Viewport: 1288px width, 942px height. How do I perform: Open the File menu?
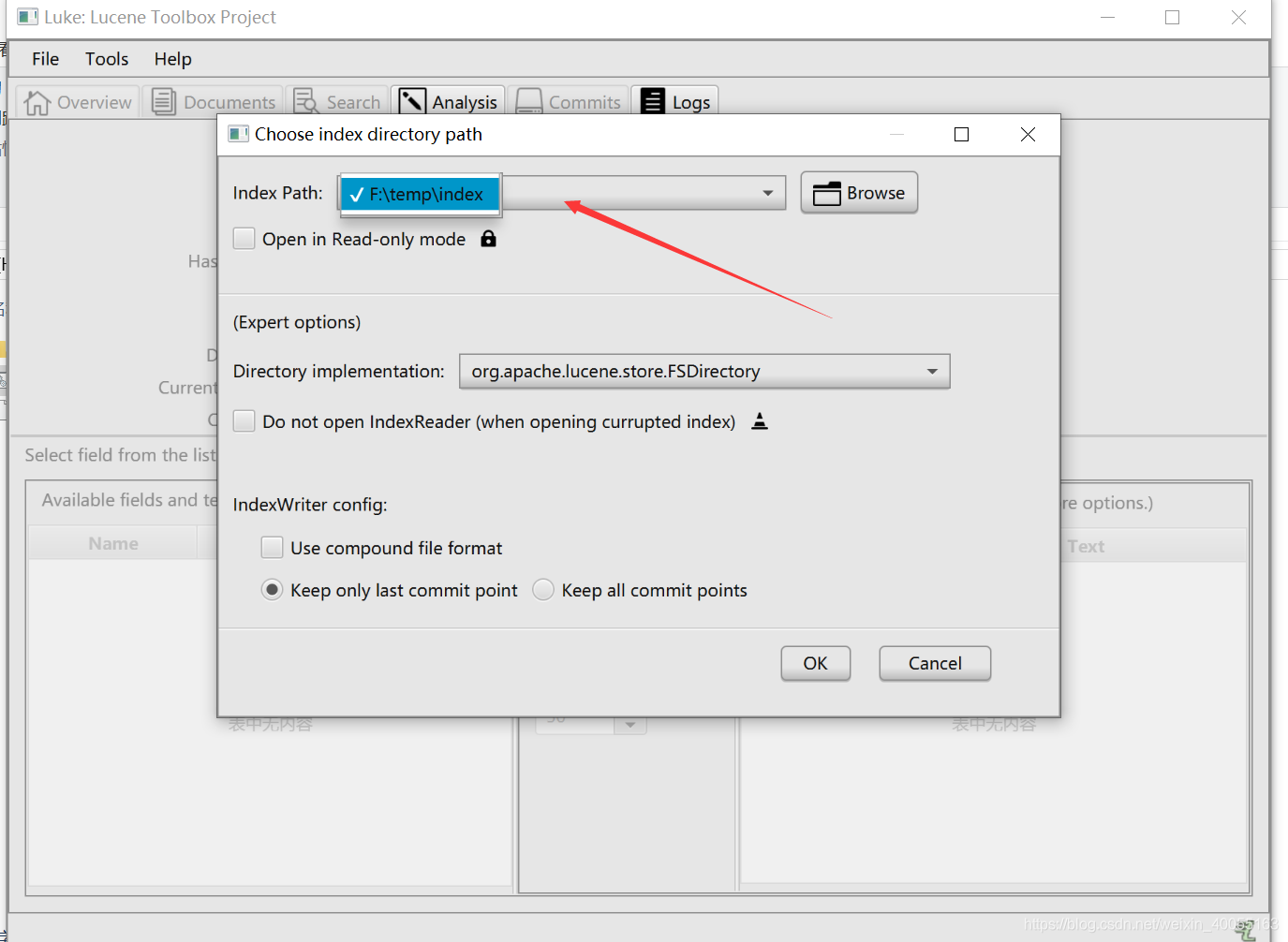[45, 59]
